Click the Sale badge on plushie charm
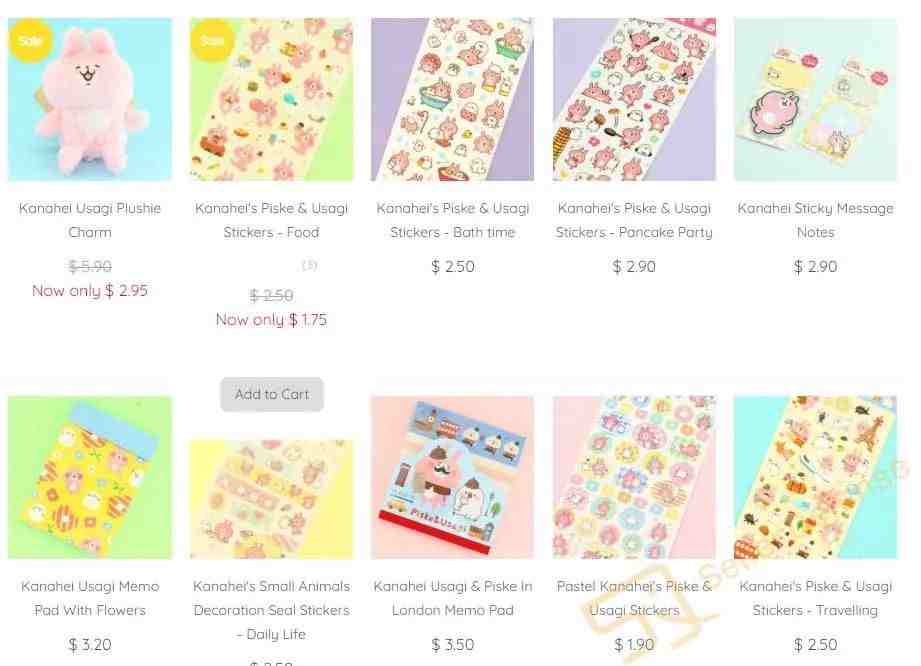This screenshot has width=921, height=666. (31, 40)
